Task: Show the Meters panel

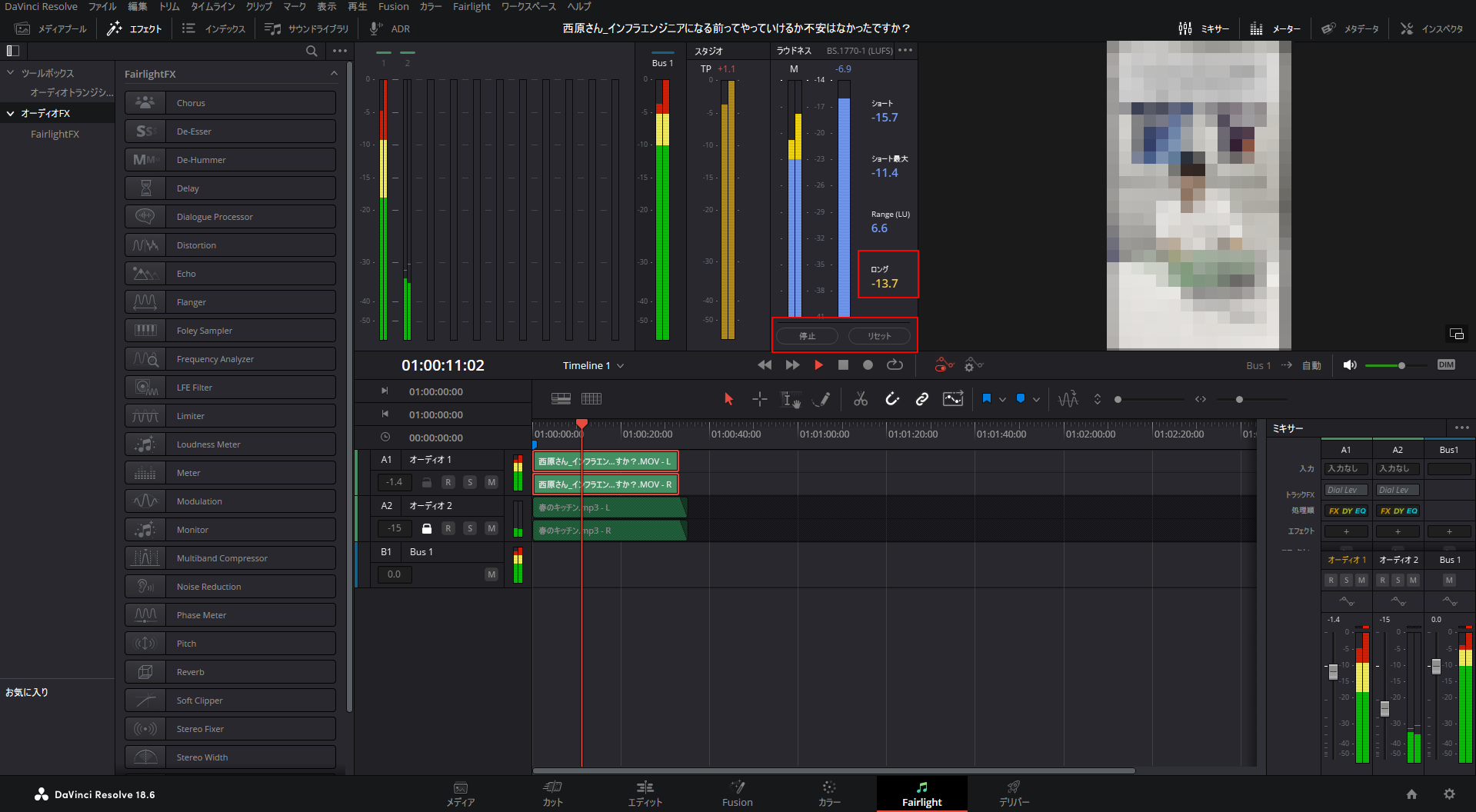Action: click(x=1275, y=28)
